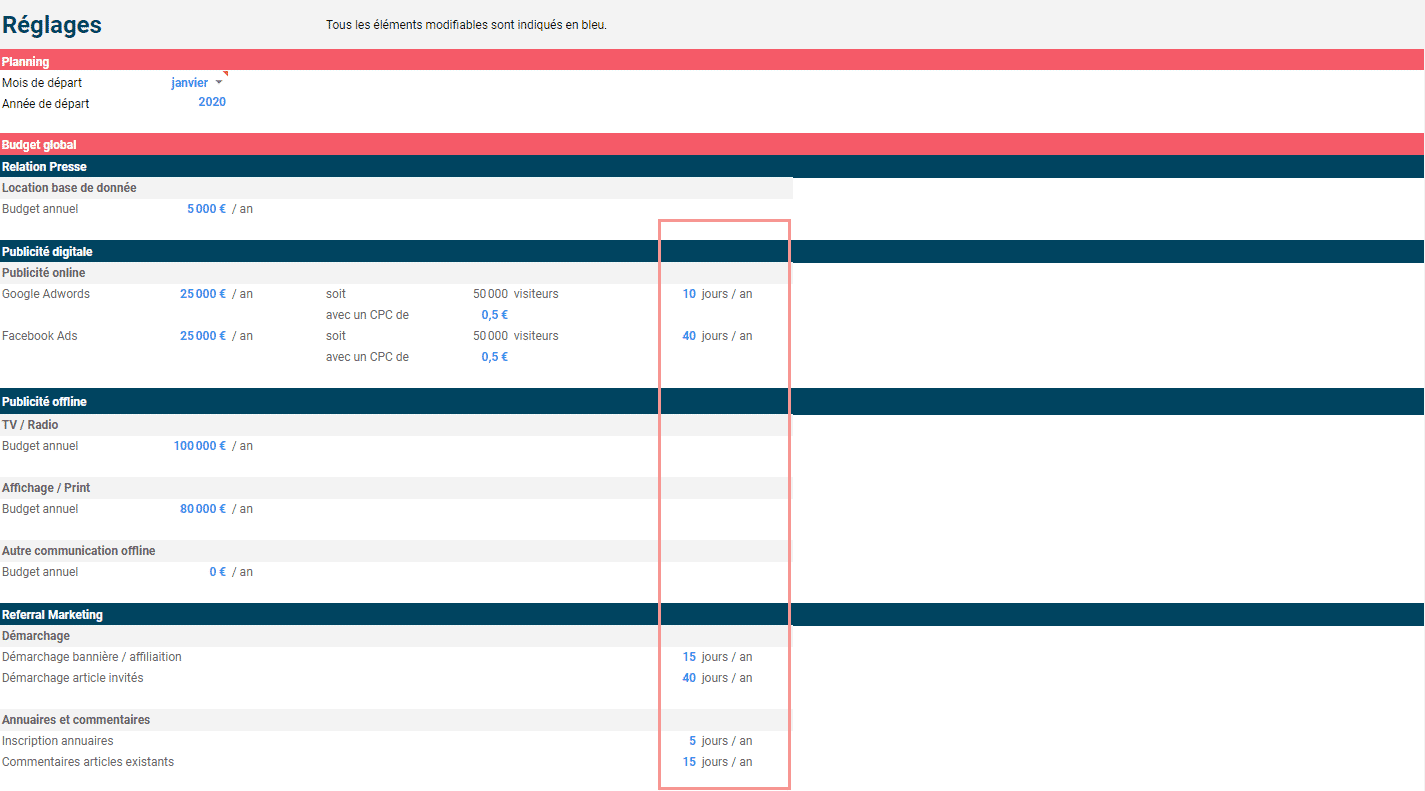Click the Inscription annuaires 5 jours value
Image resolution: width=1425 pixels, height=791 pixels.
coord(692,741)
